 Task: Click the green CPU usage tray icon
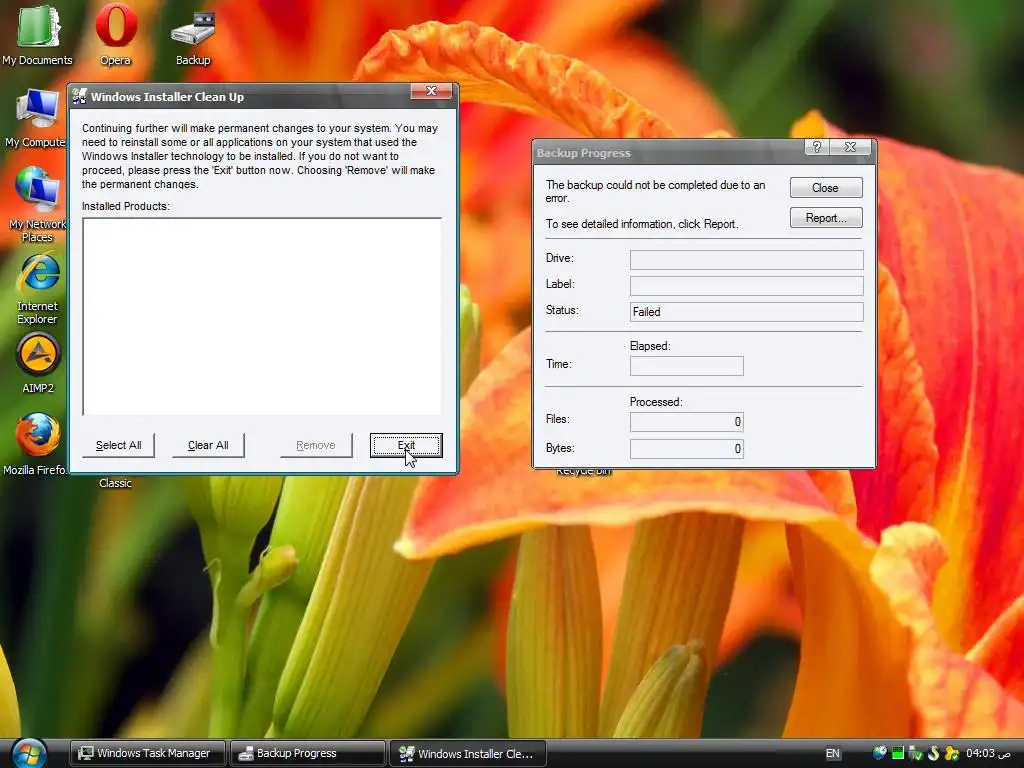click(x=898, y=753)
